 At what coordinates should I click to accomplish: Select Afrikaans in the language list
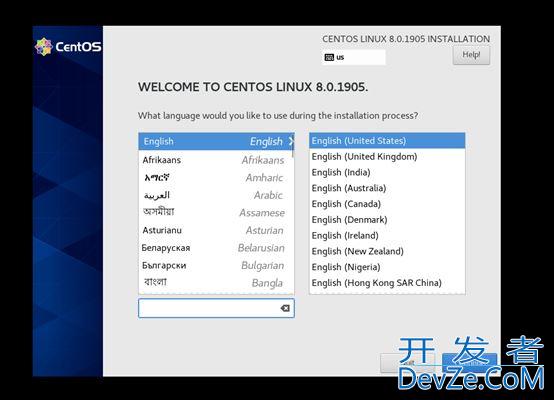click(x=216, y=160)
